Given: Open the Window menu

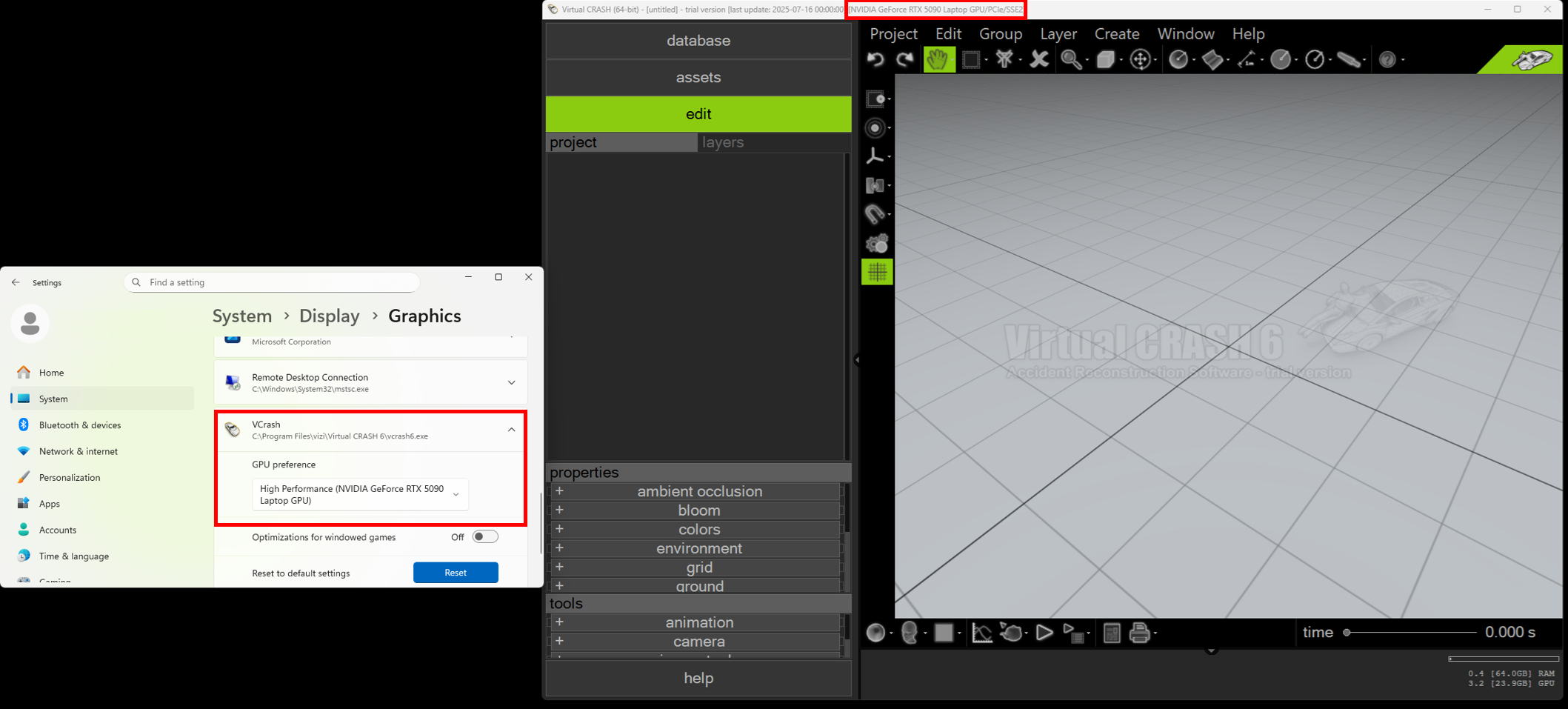Looking at the screenshot, I should (1186, 33).
